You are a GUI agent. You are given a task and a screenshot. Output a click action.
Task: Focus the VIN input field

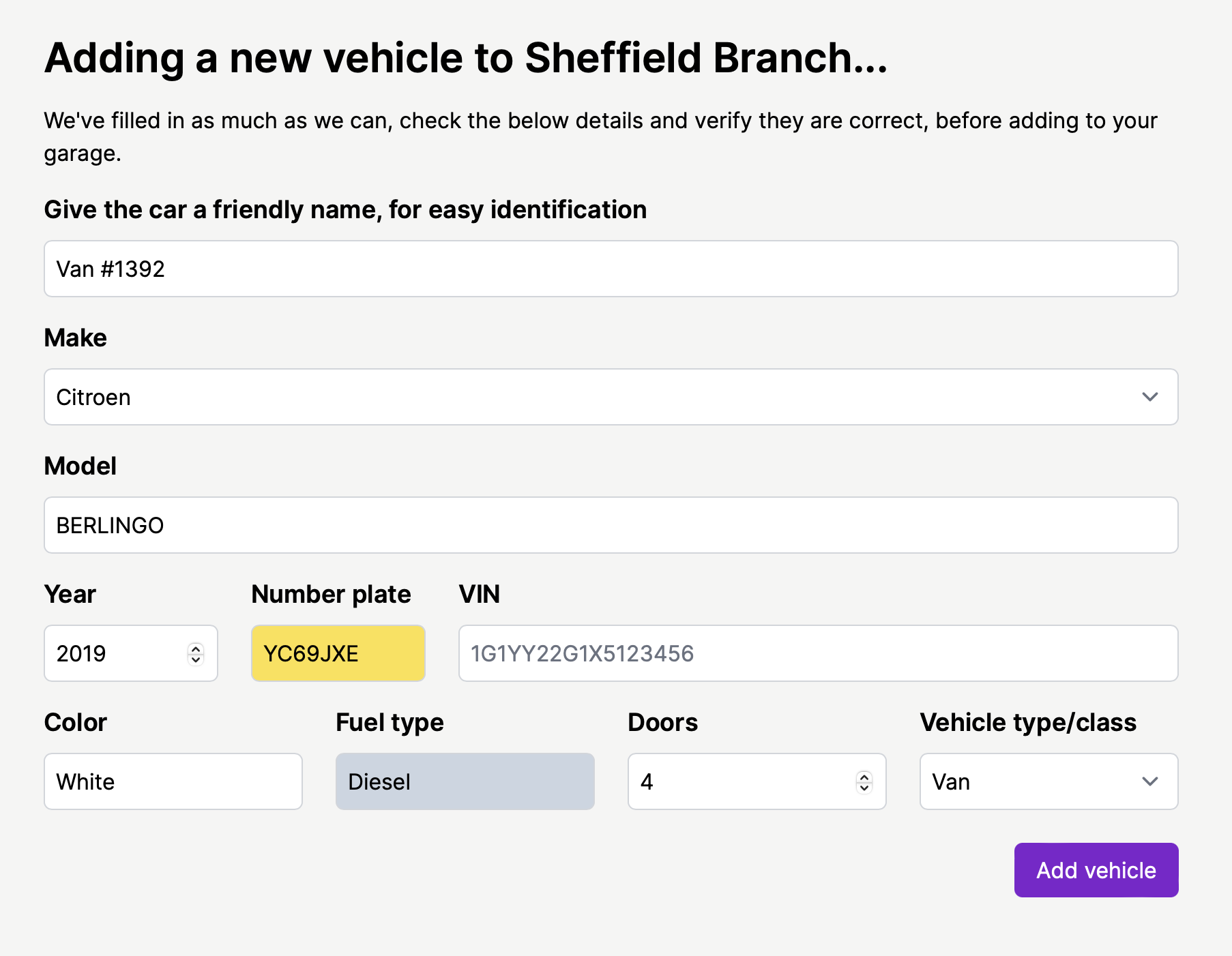click(x=817, y=653)
